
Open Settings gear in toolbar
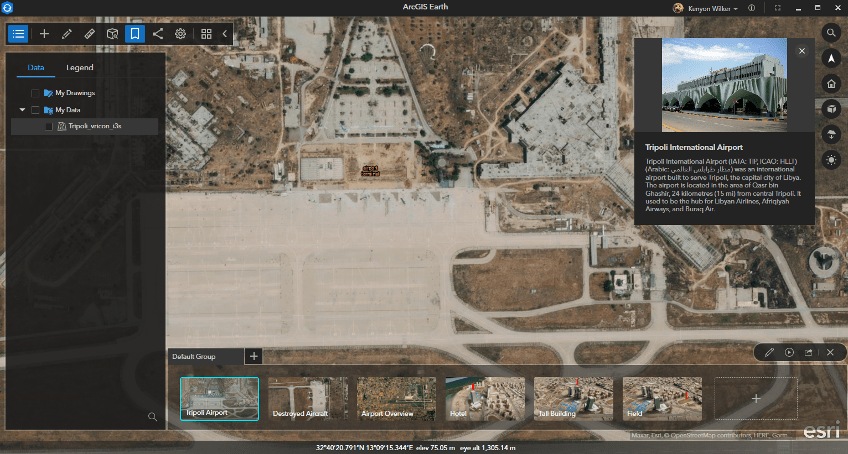tap(180, 34)
